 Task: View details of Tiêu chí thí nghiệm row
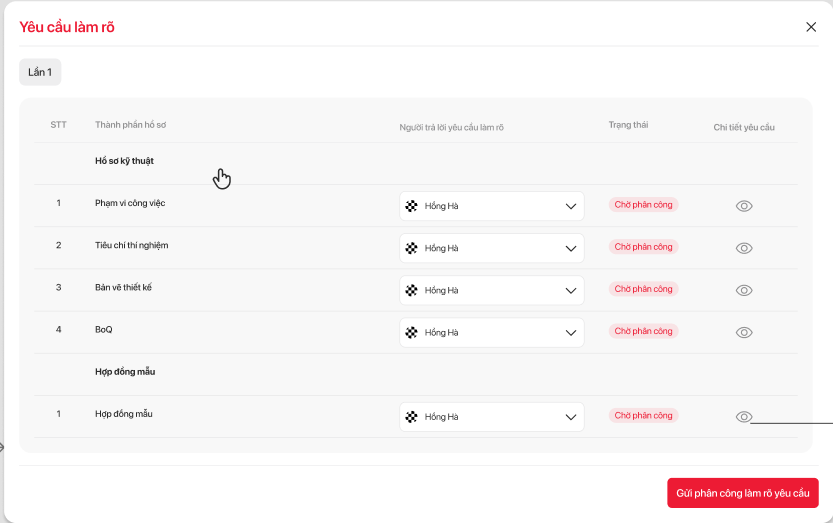coord(744,248)
